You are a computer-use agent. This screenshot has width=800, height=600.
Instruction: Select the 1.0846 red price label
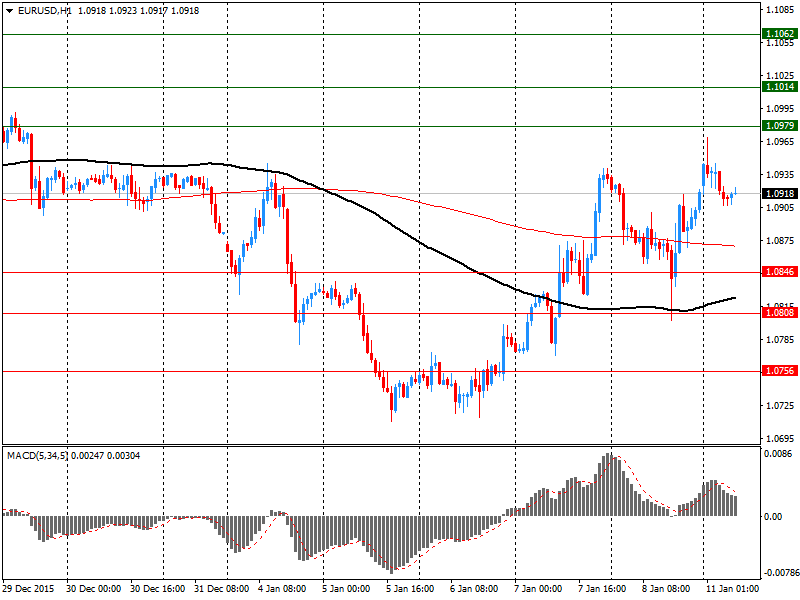[780, 271]
